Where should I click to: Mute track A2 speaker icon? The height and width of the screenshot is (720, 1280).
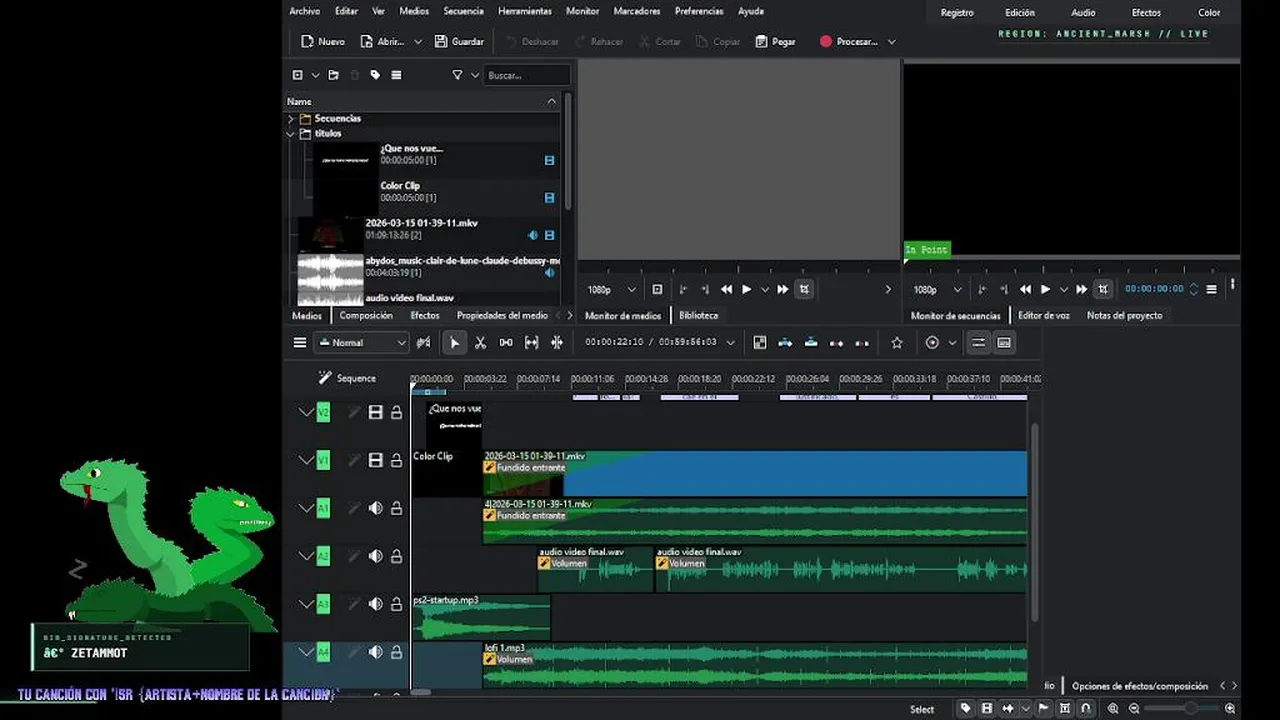click(x=375, y=556)
